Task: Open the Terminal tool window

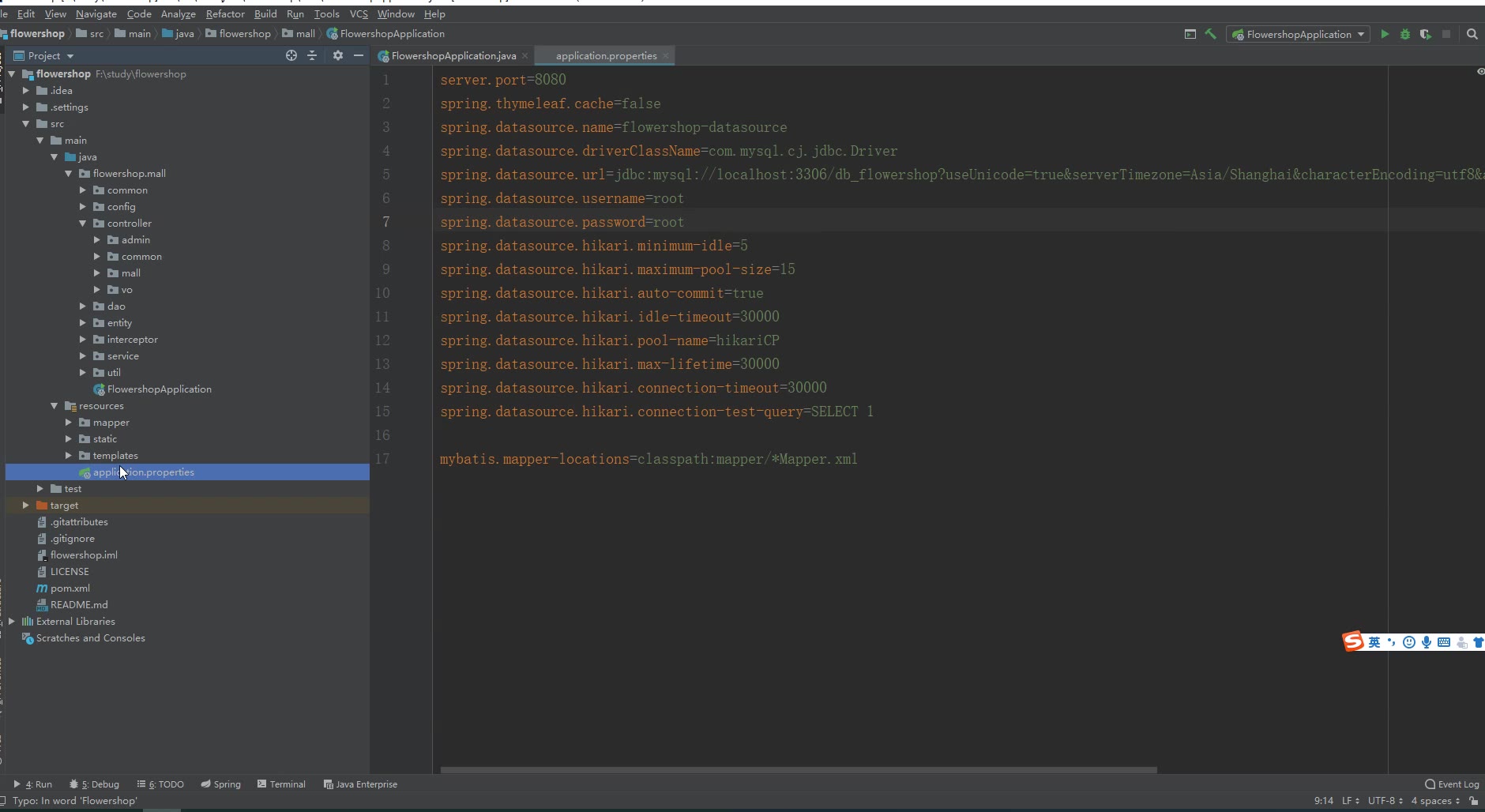Action: point(281,784)
